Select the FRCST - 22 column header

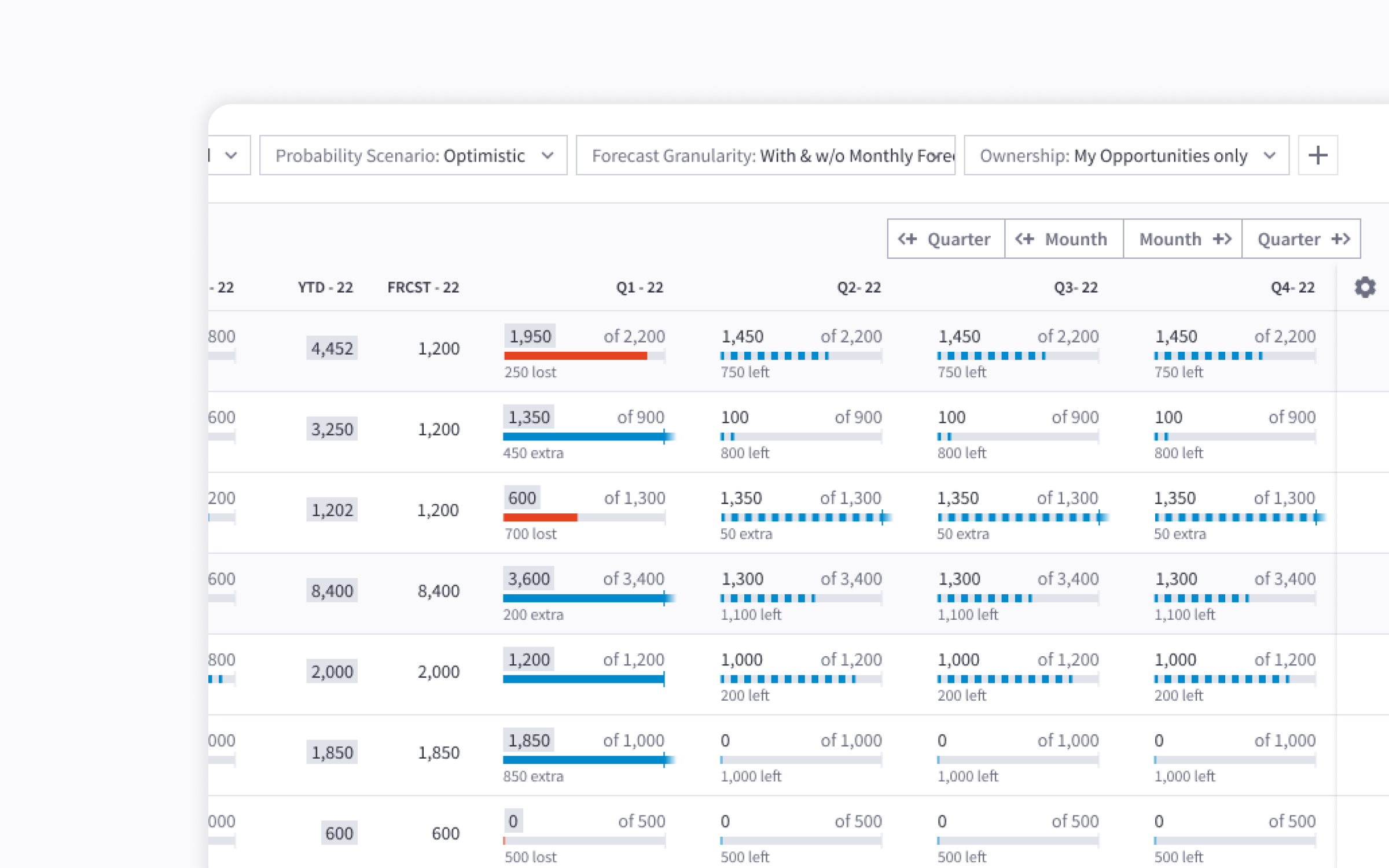(423, 287)
